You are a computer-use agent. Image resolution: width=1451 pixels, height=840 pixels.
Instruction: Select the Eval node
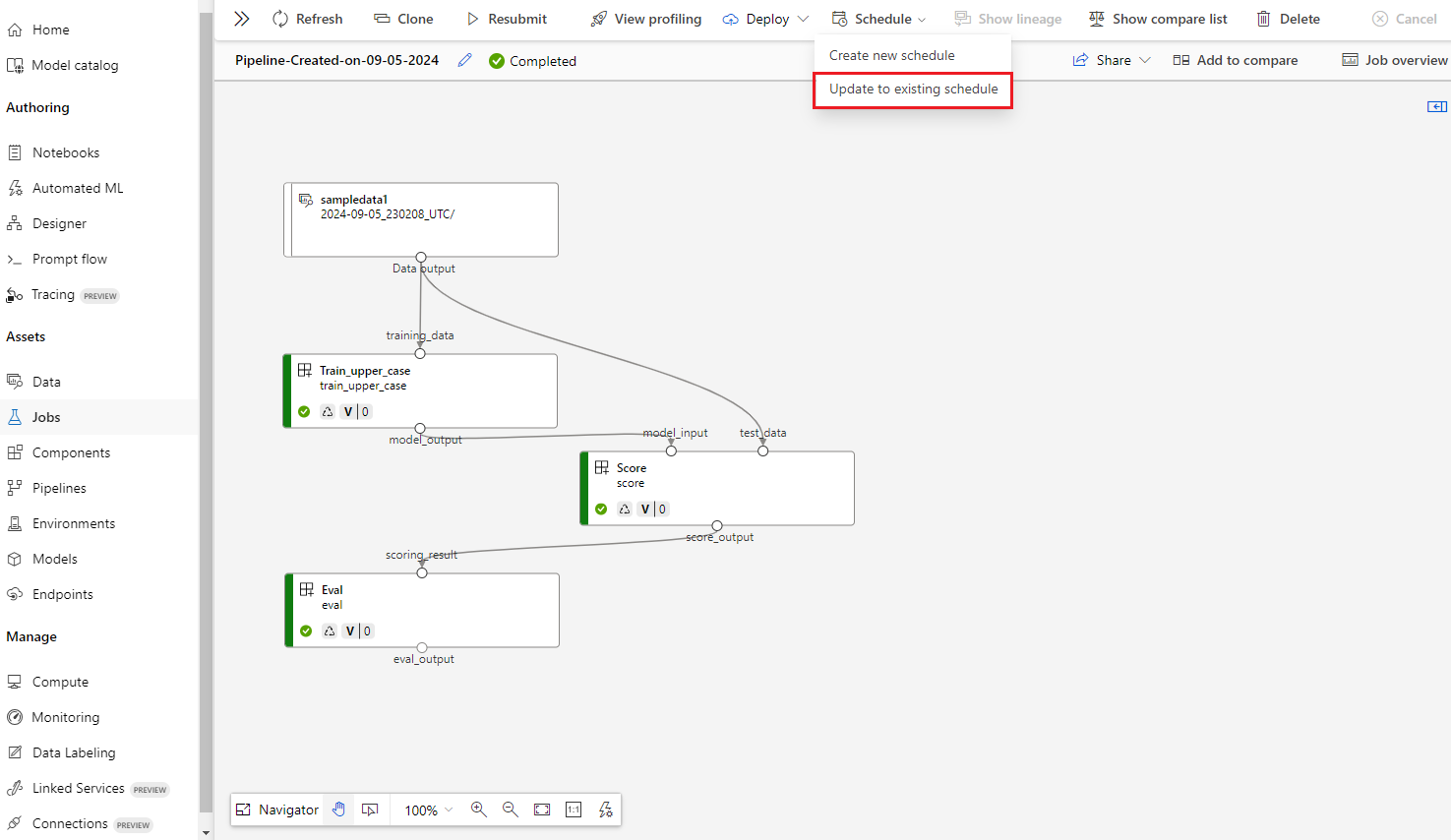point(422,610)
